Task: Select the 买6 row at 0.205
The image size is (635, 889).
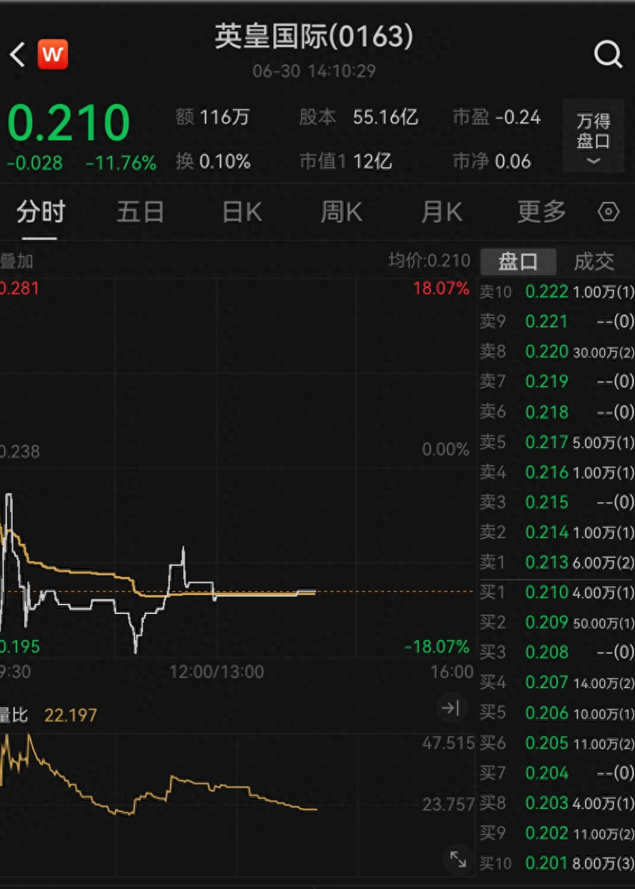Action: coord(557,743)
